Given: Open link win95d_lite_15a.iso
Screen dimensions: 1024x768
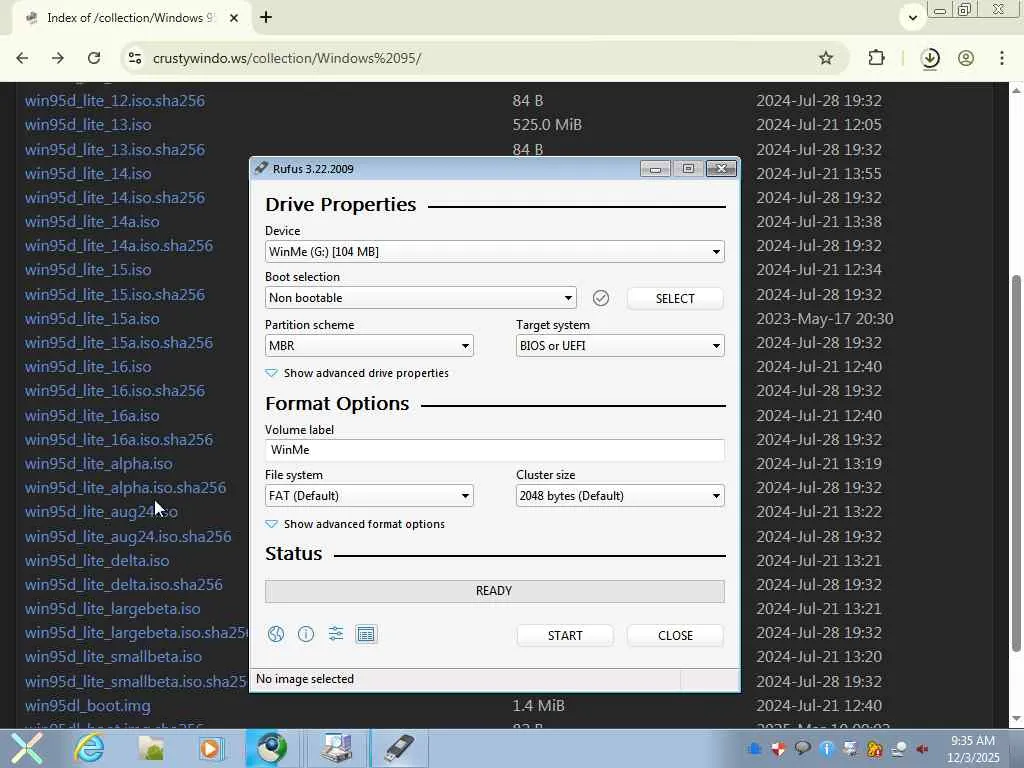Looking at the screenshot, I should [92, 319].
